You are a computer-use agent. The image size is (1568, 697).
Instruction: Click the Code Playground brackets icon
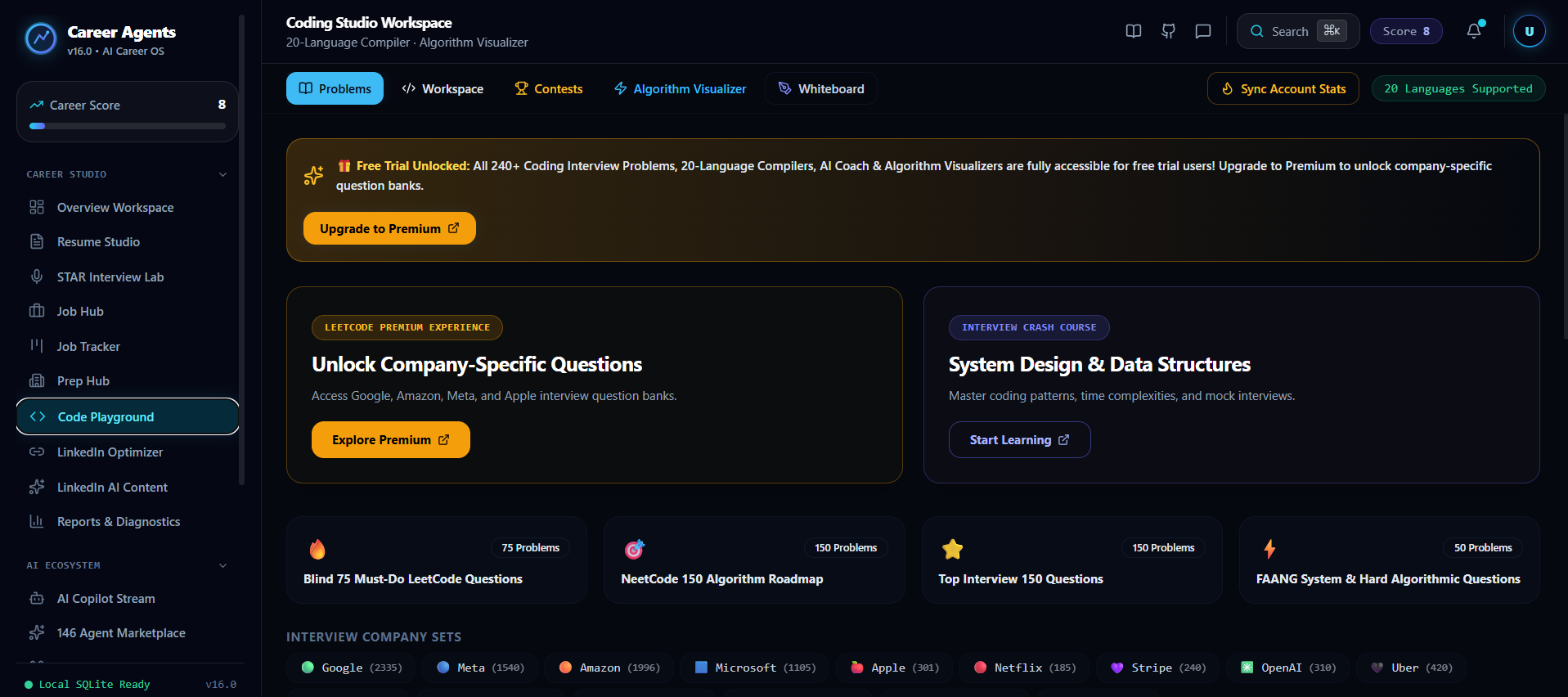[x=38, y=416]
